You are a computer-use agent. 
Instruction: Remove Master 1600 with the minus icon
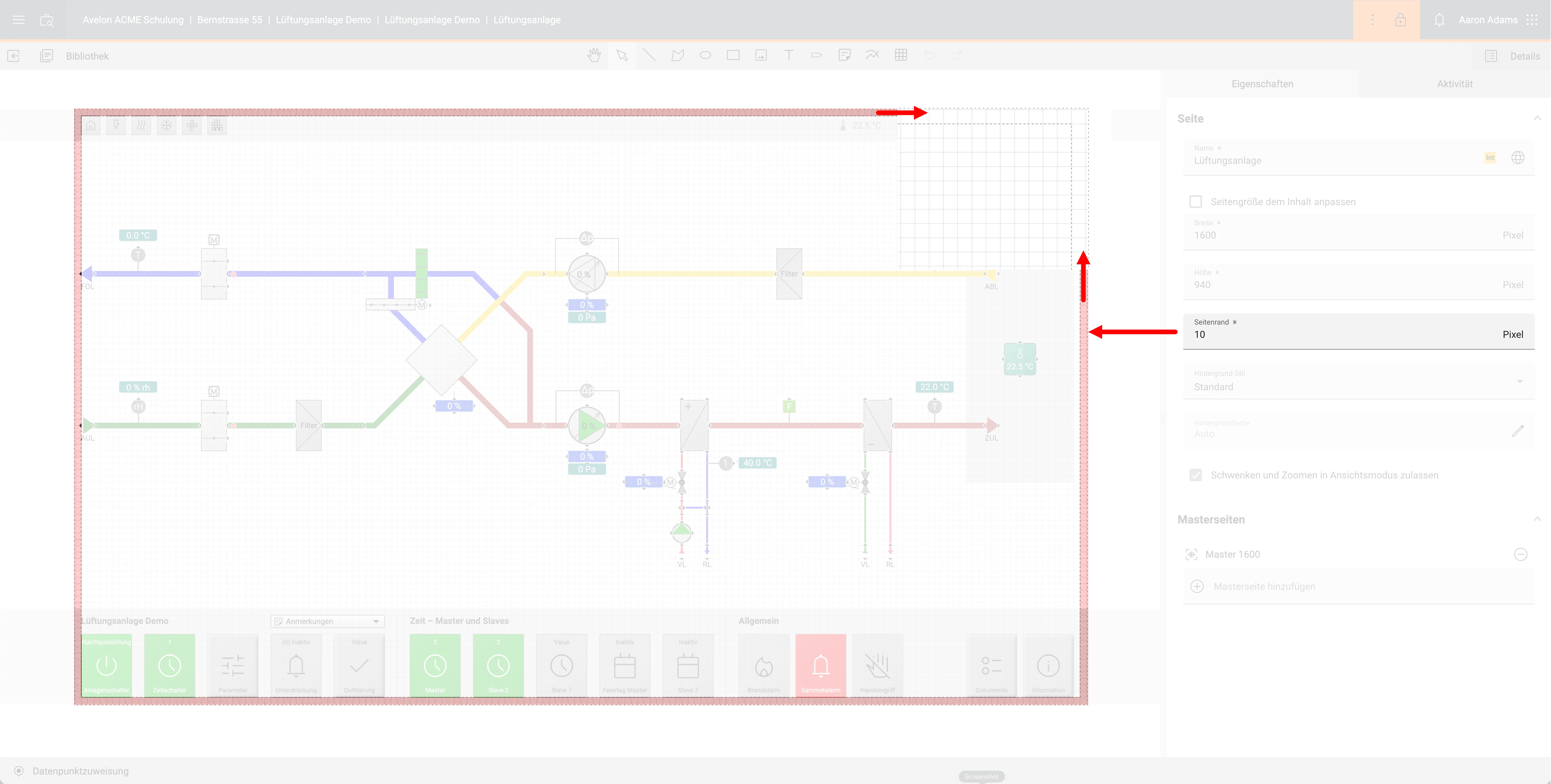pos(1521,554)
